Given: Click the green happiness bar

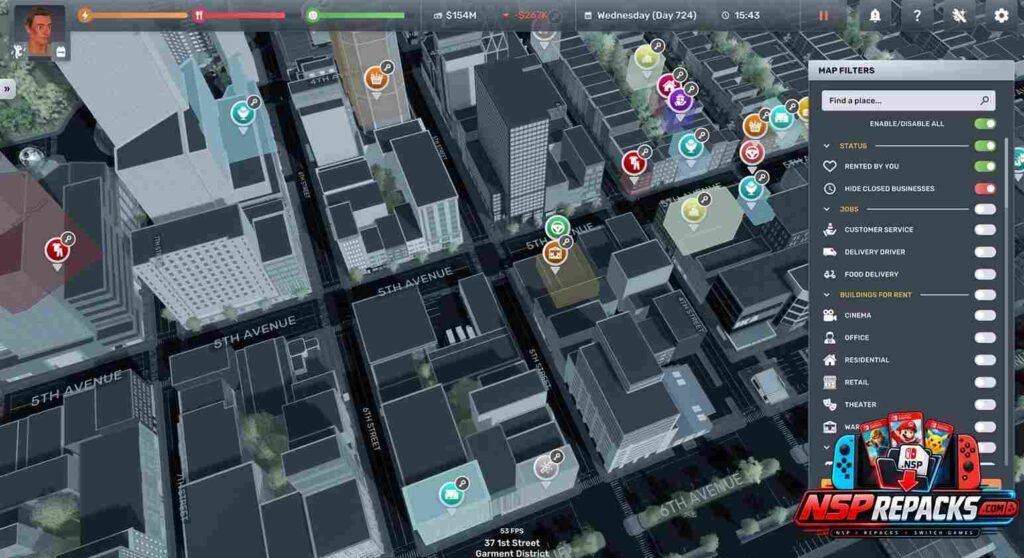Looking at the screenshot, I should pos(356,15).
